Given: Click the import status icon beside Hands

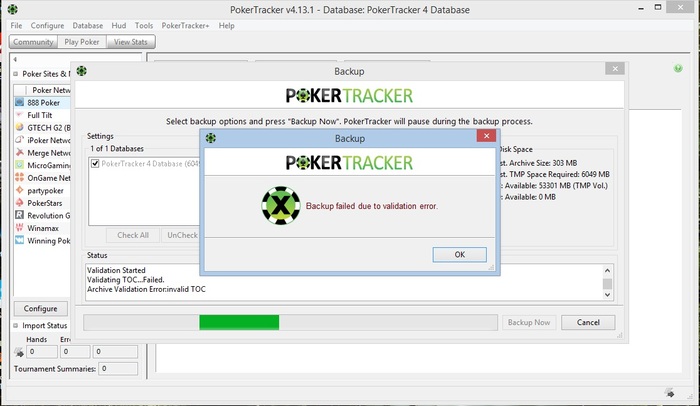Looking at the screenshot, I should tap(19, 352).
